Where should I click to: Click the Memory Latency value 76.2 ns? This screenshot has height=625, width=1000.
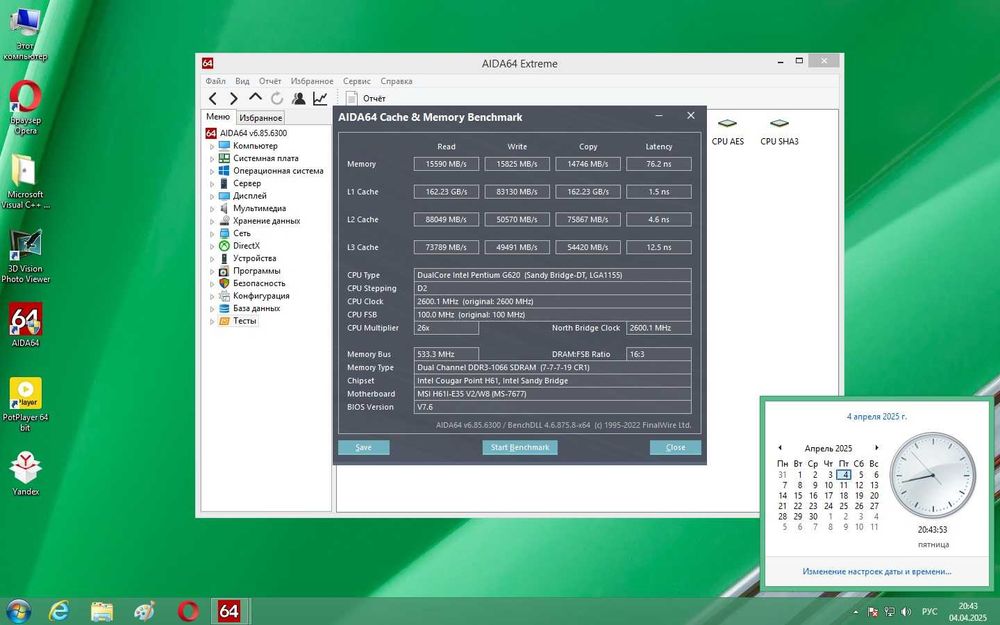[x=659, y=164]
